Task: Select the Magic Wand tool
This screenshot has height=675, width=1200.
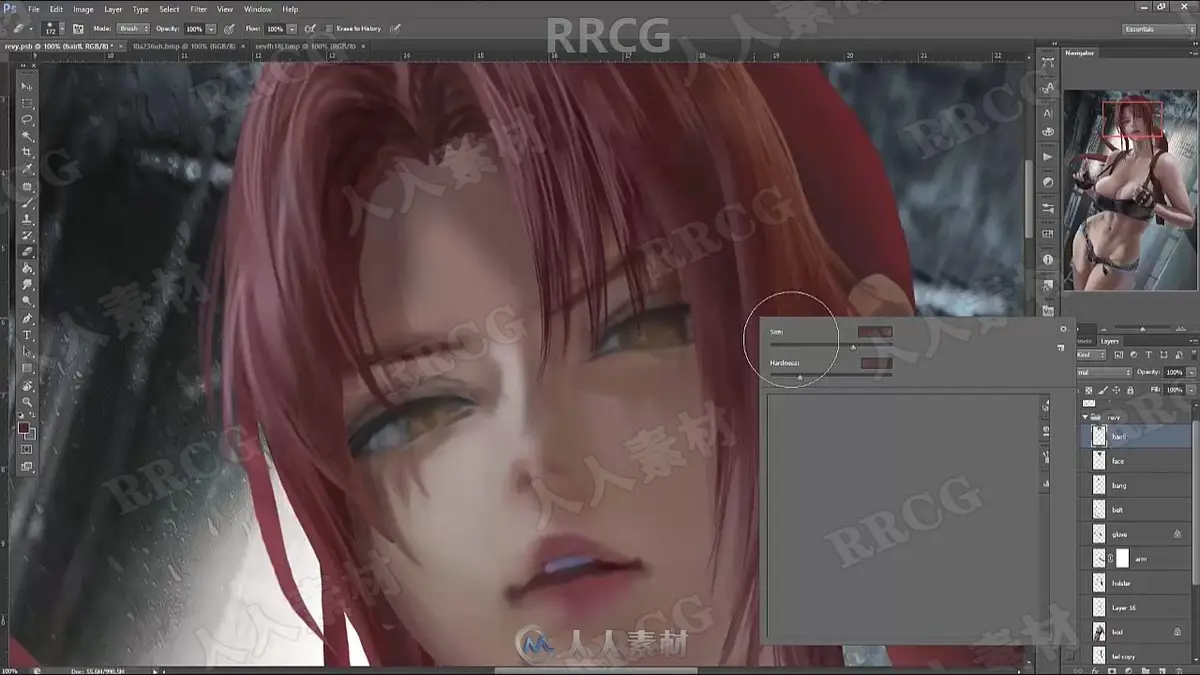Action: click(x=28, y=136)
